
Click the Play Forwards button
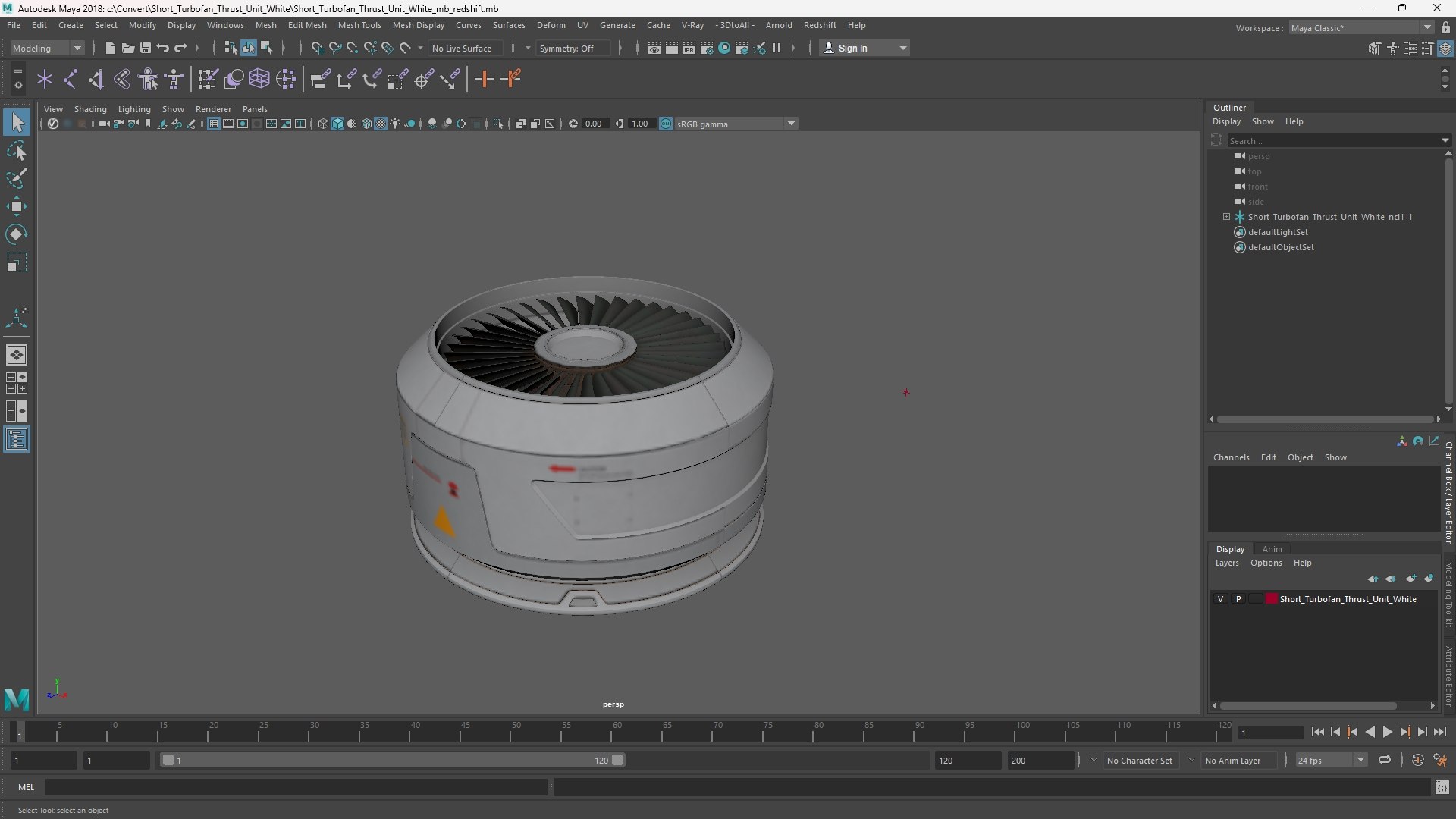(x=1387, y=733)
